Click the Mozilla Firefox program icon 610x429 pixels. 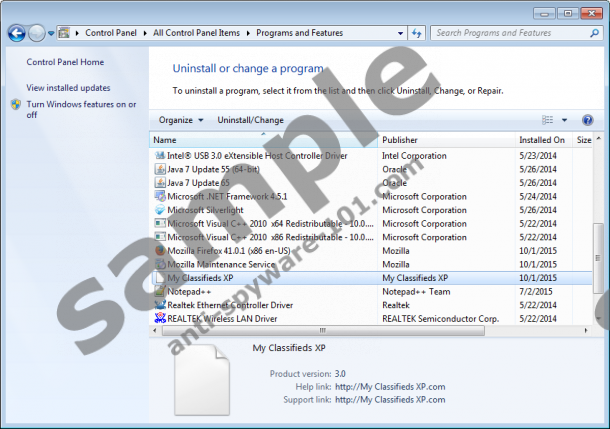pos(160,250)
